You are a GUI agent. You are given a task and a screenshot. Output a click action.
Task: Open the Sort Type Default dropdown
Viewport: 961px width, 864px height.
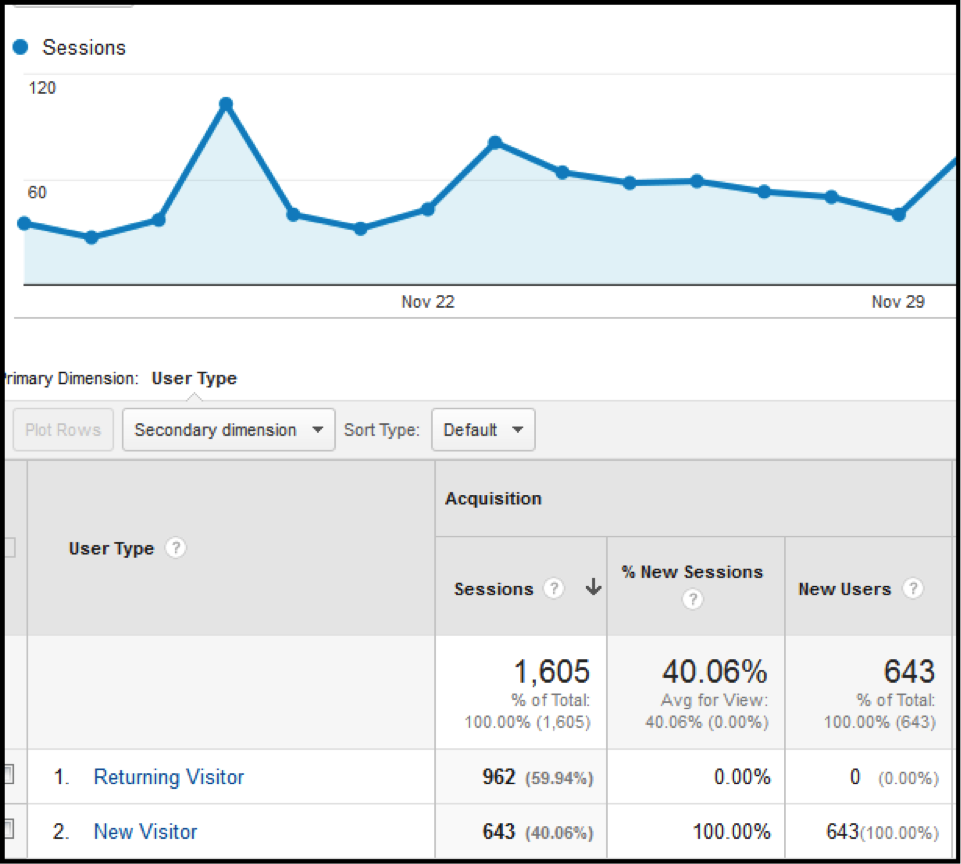point(483,430)
